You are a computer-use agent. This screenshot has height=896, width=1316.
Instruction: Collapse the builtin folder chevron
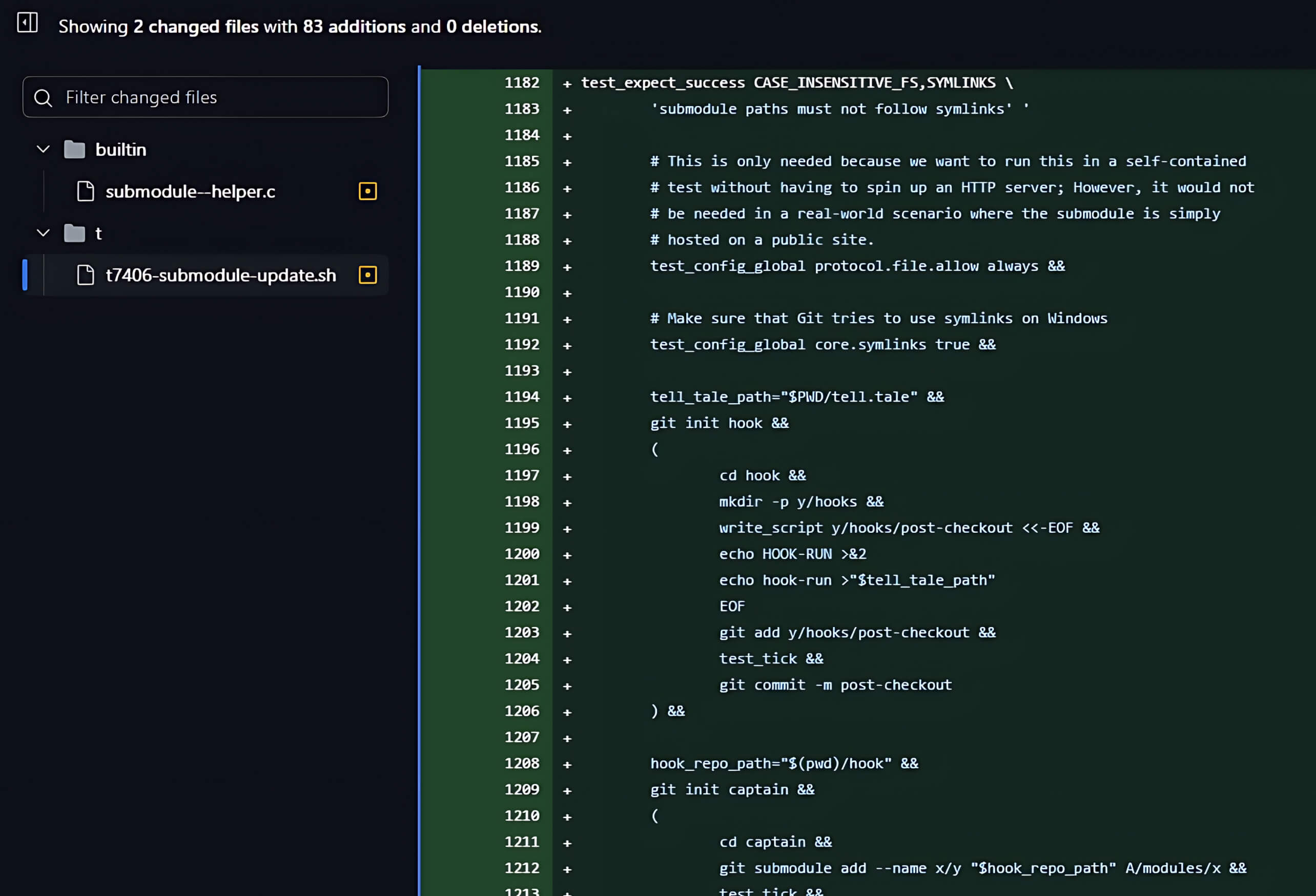pos(43,150)
